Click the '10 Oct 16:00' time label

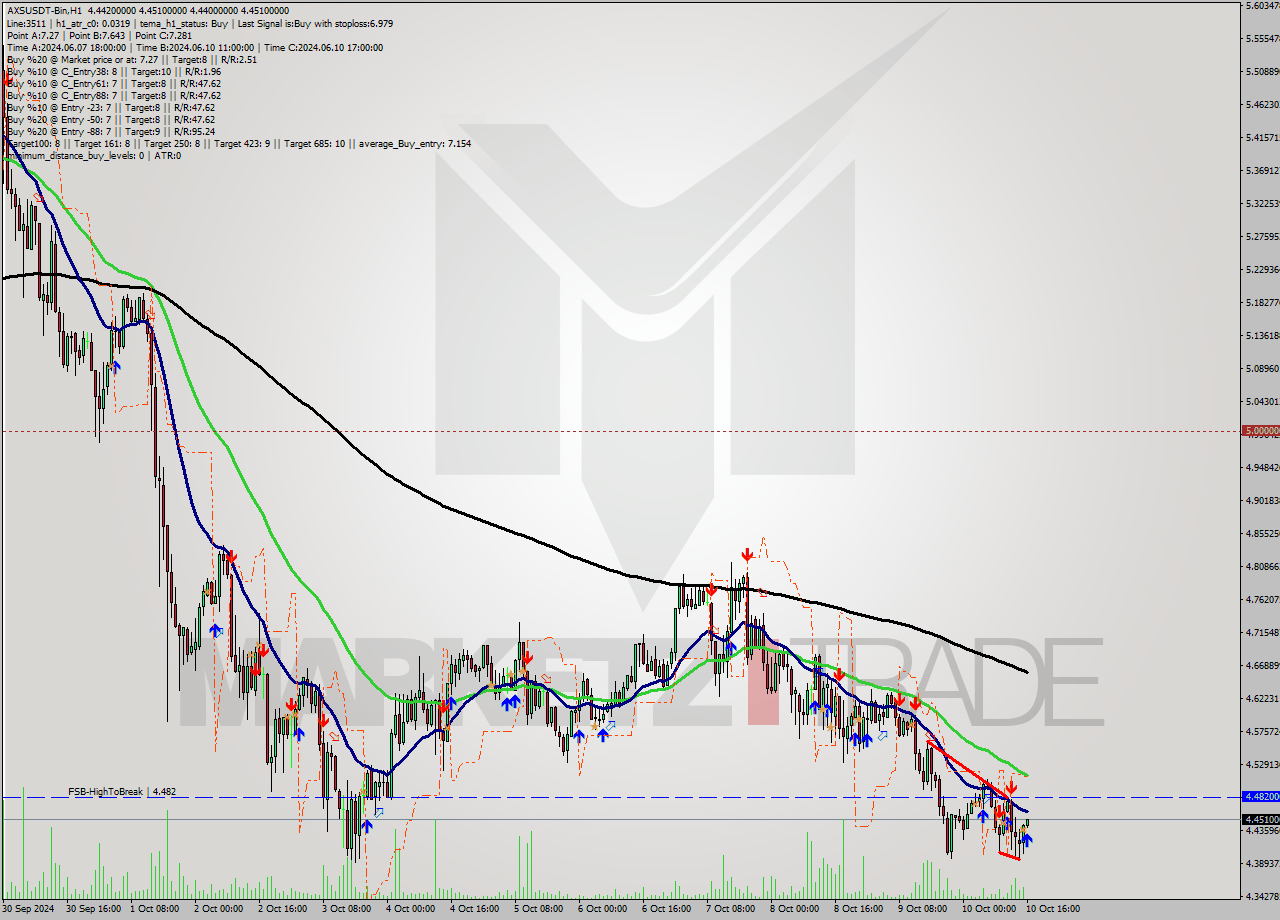click(1053, 909)
